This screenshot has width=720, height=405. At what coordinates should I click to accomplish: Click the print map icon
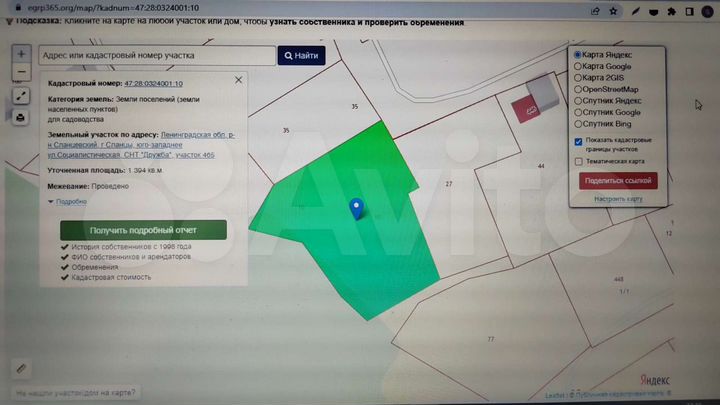21,117
